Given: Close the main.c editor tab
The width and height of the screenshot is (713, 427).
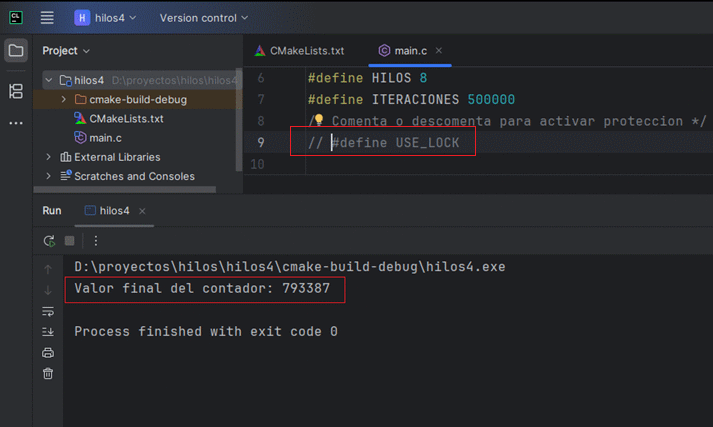Looking at the screenshot, I should point(438,50).
